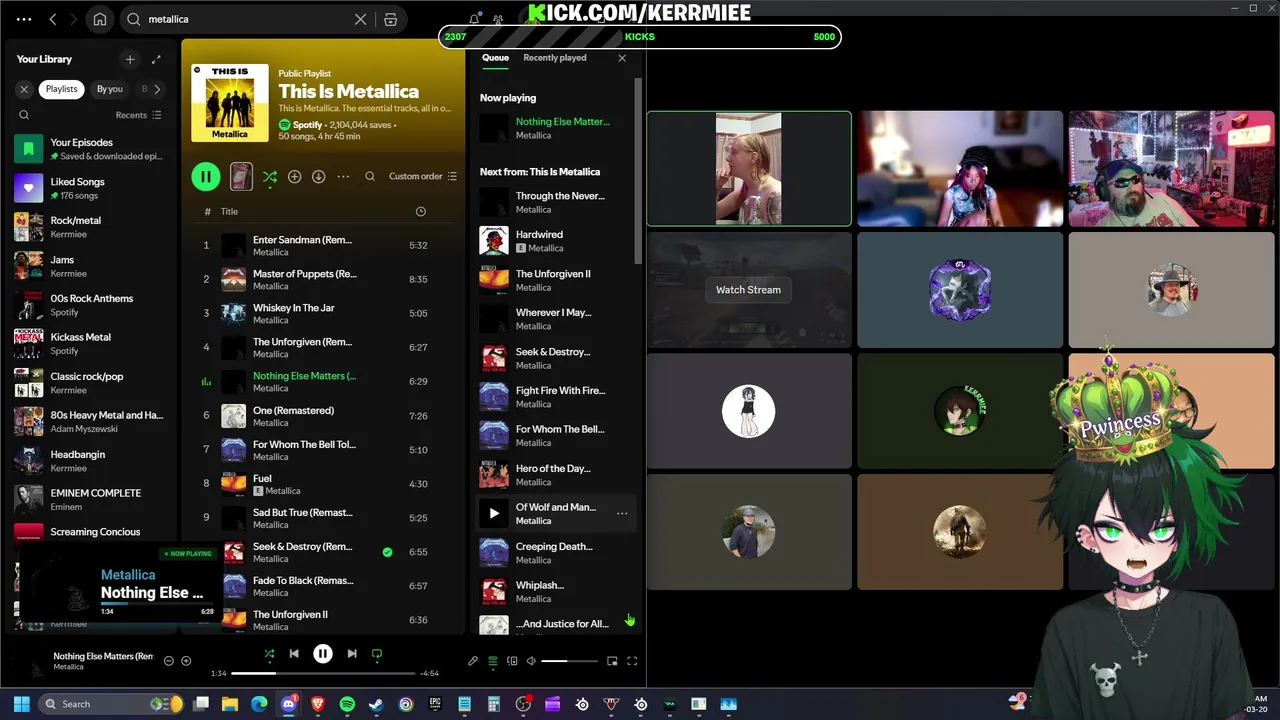Toggle playlist shuffle next to the green button

pyautogui.click(x=270, y=177)
